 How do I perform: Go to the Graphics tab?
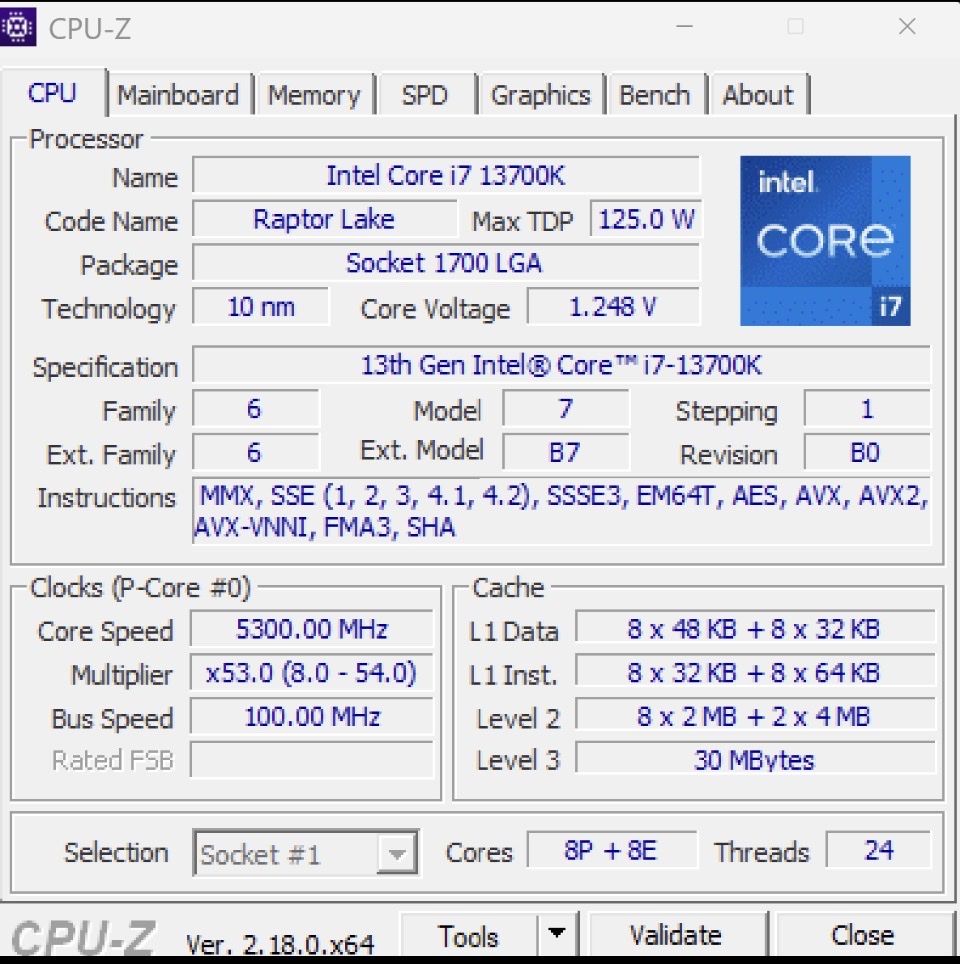pos(540,95)
